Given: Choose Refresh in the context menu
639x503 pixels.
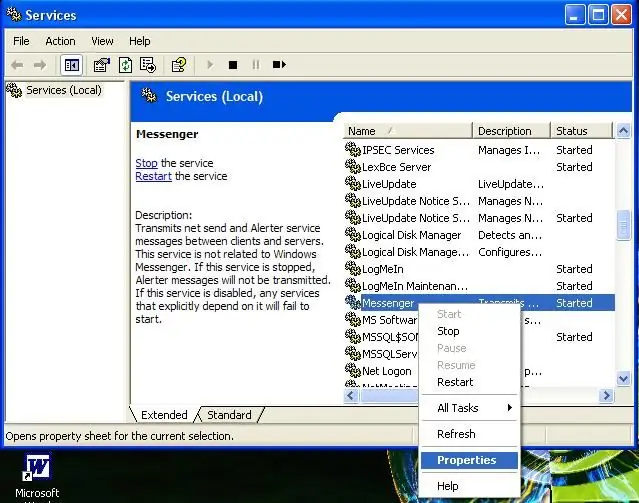Looking at the screenshot, I should click(x=469, y=434).
